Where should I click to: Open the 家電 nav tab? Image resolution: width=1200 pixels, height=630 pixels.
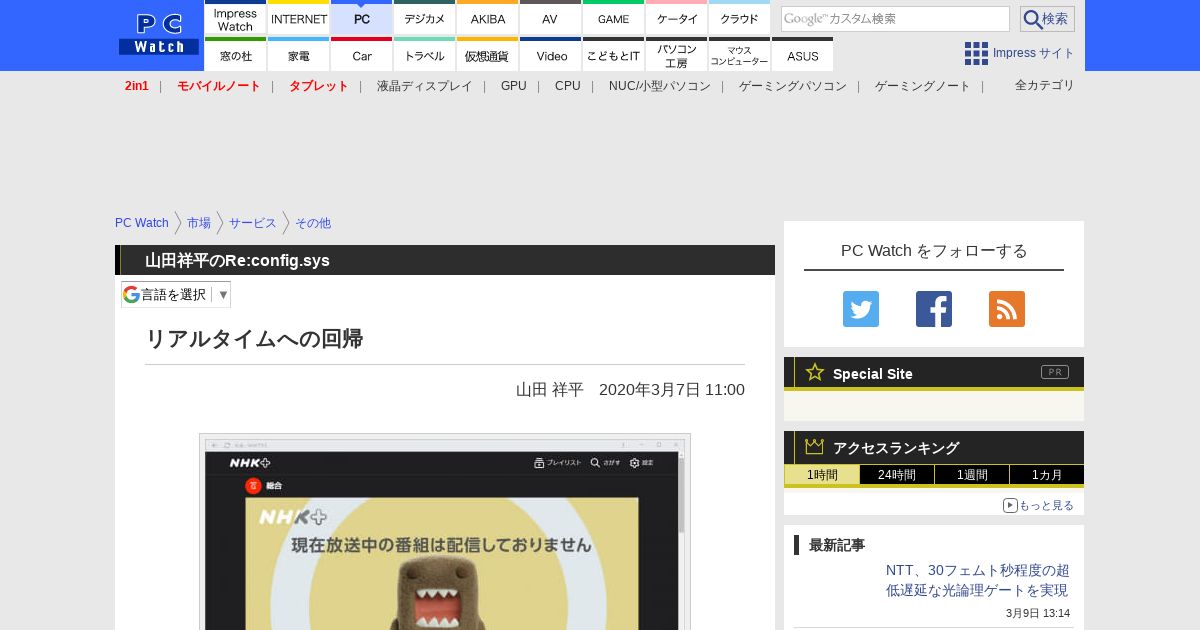[299, 54]
